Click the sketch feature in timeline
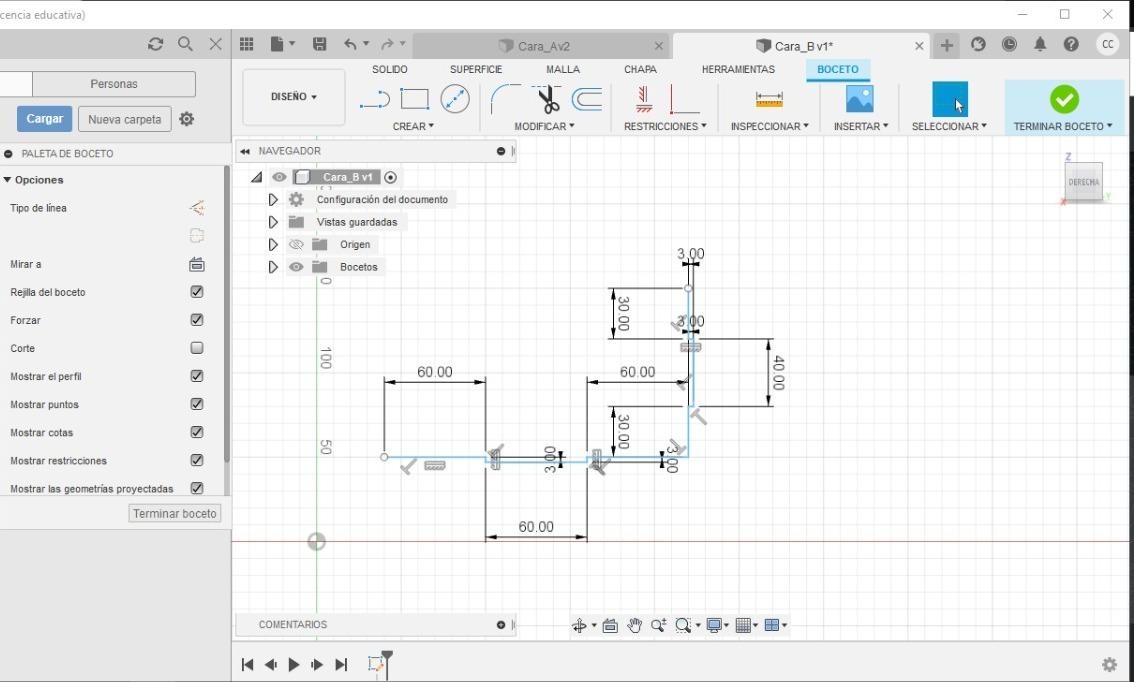The height and width of the screenshot is (682, 1134). click(375, 664)
